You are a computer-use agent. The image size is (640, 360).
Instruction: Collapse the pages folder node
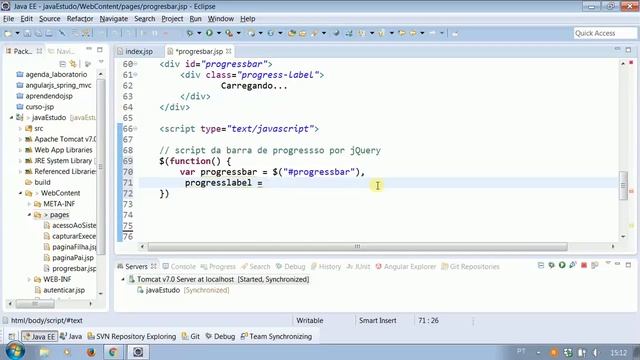point(29,215)
